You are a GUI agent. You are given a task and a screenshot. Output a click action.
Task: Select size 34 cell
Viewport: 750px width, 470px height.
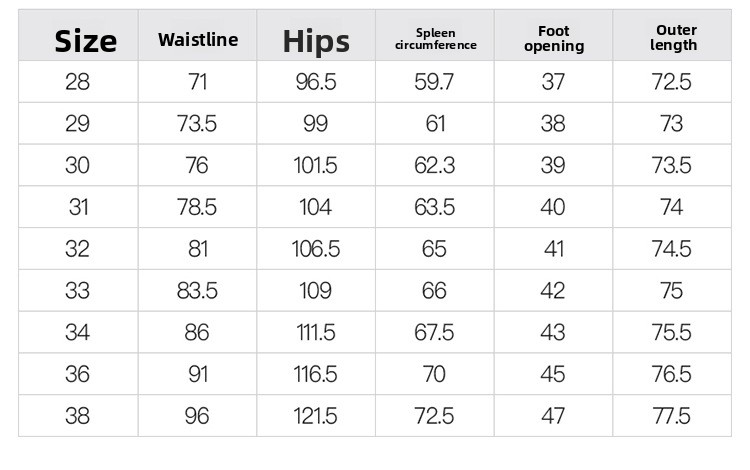(x=77, y=332)
